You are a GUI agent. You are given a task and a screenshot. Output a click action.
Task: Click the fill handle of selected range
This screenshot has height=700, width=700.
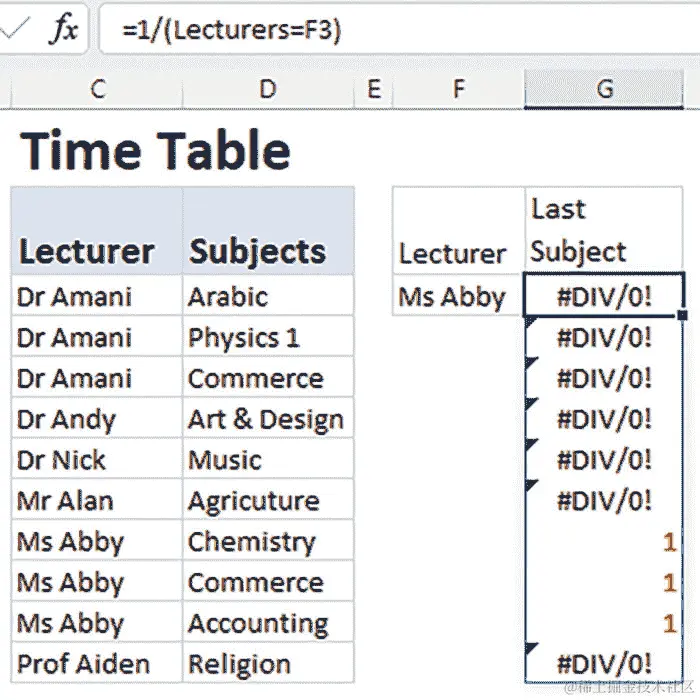pyautogui.click(x=682, y=315)
